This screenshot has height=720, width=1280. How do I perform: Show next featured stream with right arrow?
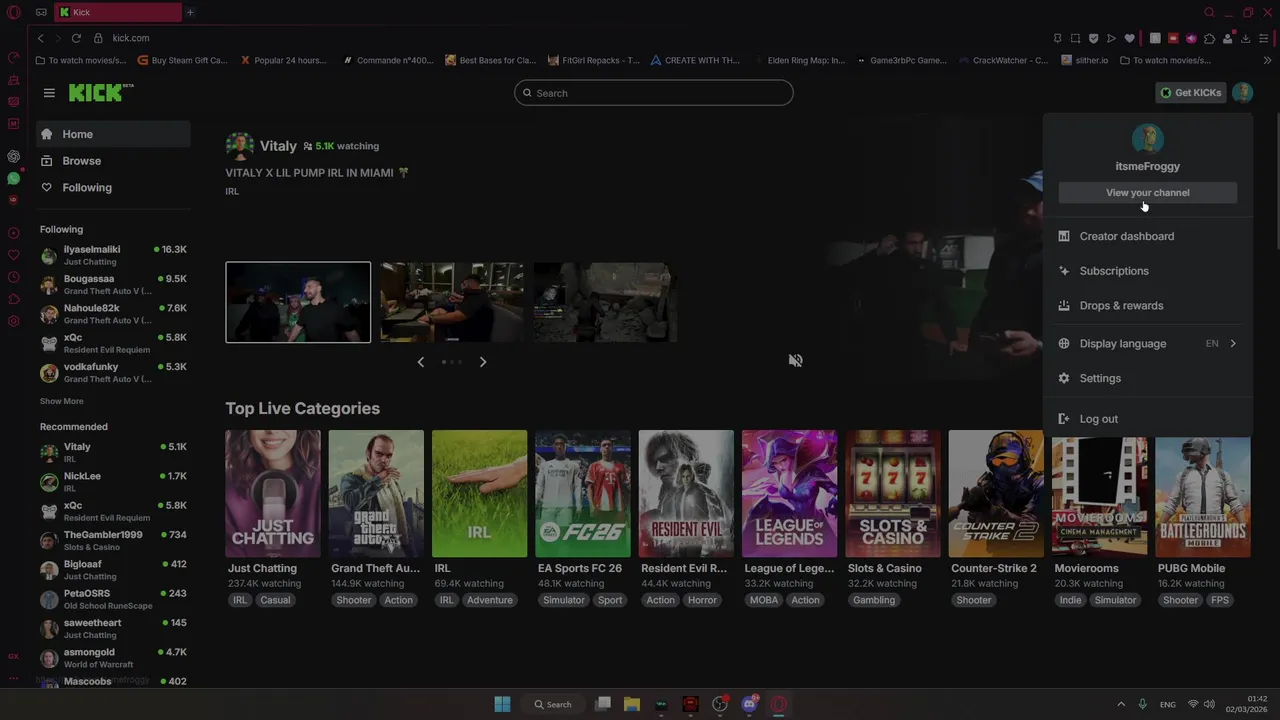point(483,362)
